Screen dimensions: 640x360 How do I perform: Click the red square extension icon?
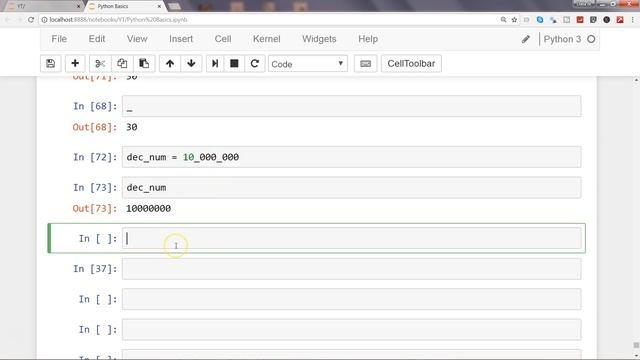point(580,20)
